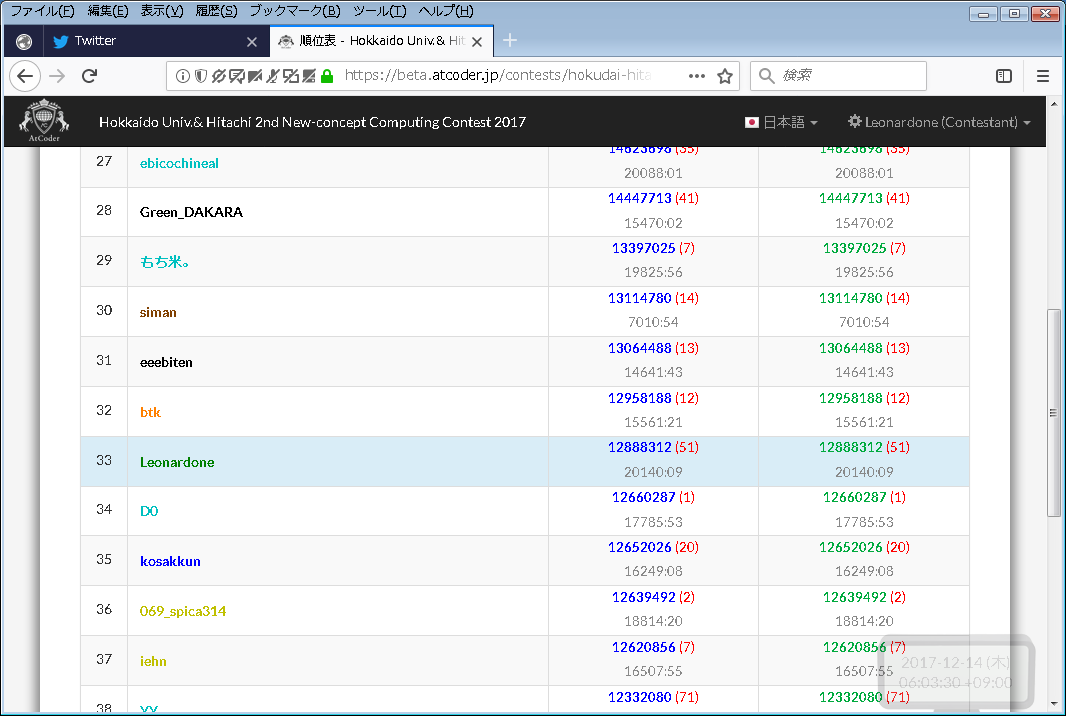Screen dimensions: 1066x716
Task: Open user profile もち米。
Action: [165, 262]
